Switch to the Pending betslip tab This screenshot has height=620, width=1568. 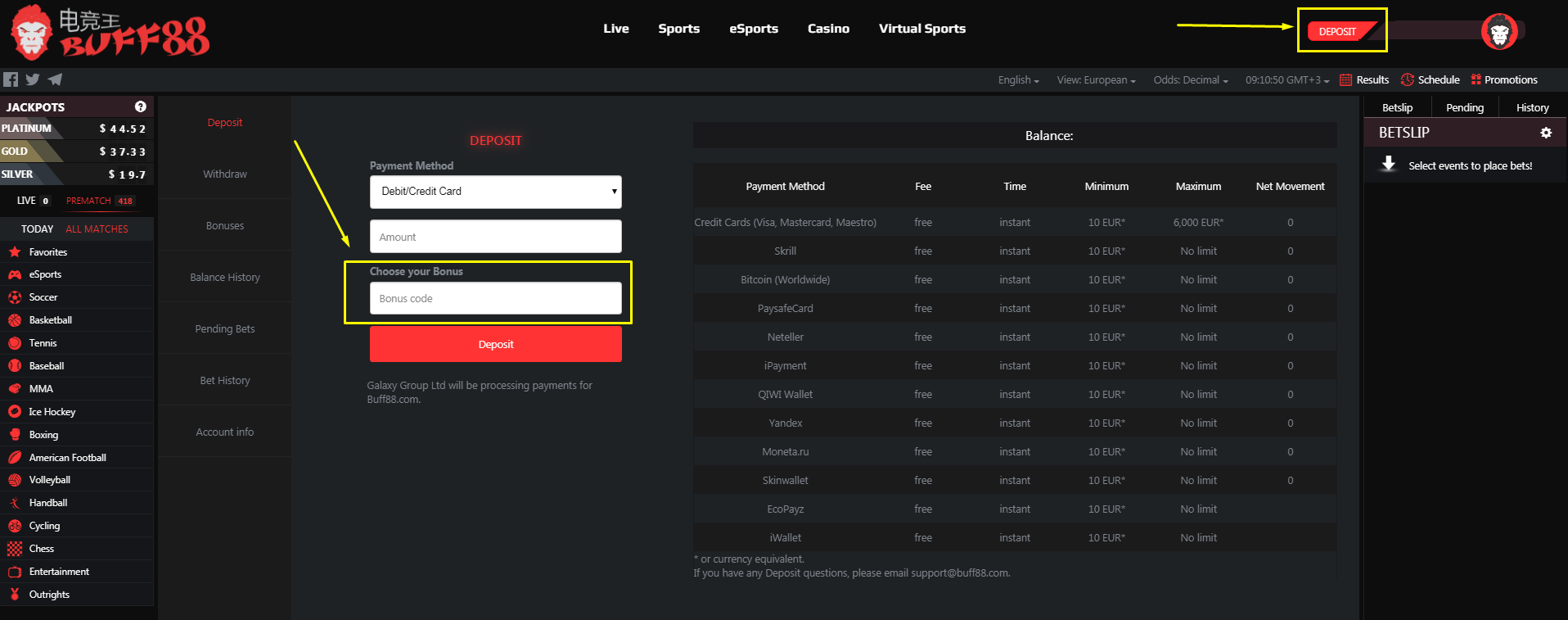tap(1464, 107)
